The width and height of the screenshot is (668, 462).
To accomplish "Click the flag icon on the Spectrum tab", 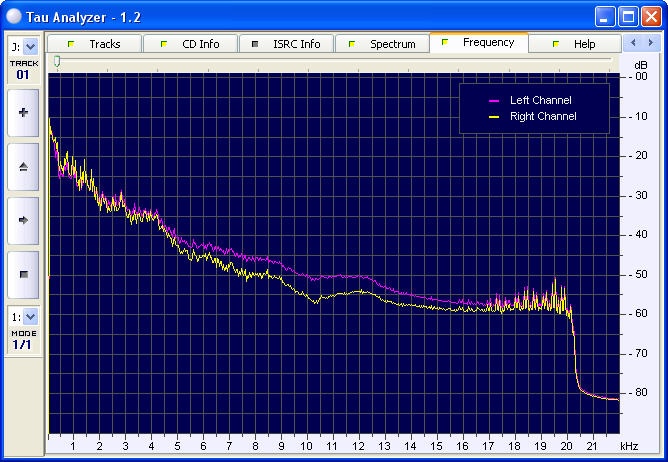I will coord(351,44).
